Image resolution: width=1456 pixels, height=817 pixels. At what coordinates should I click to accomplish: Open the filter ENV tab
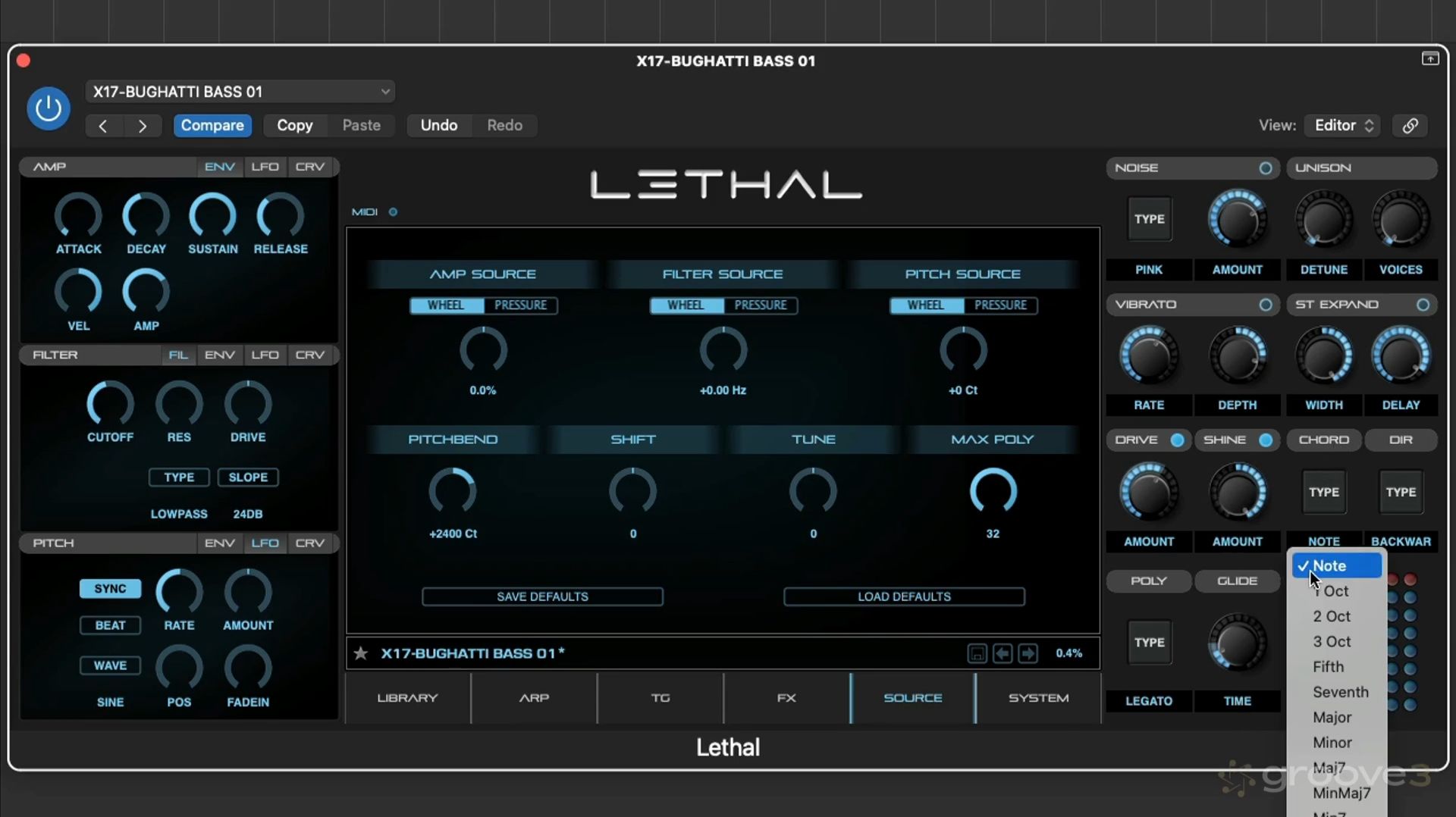(x=219, y=355)
